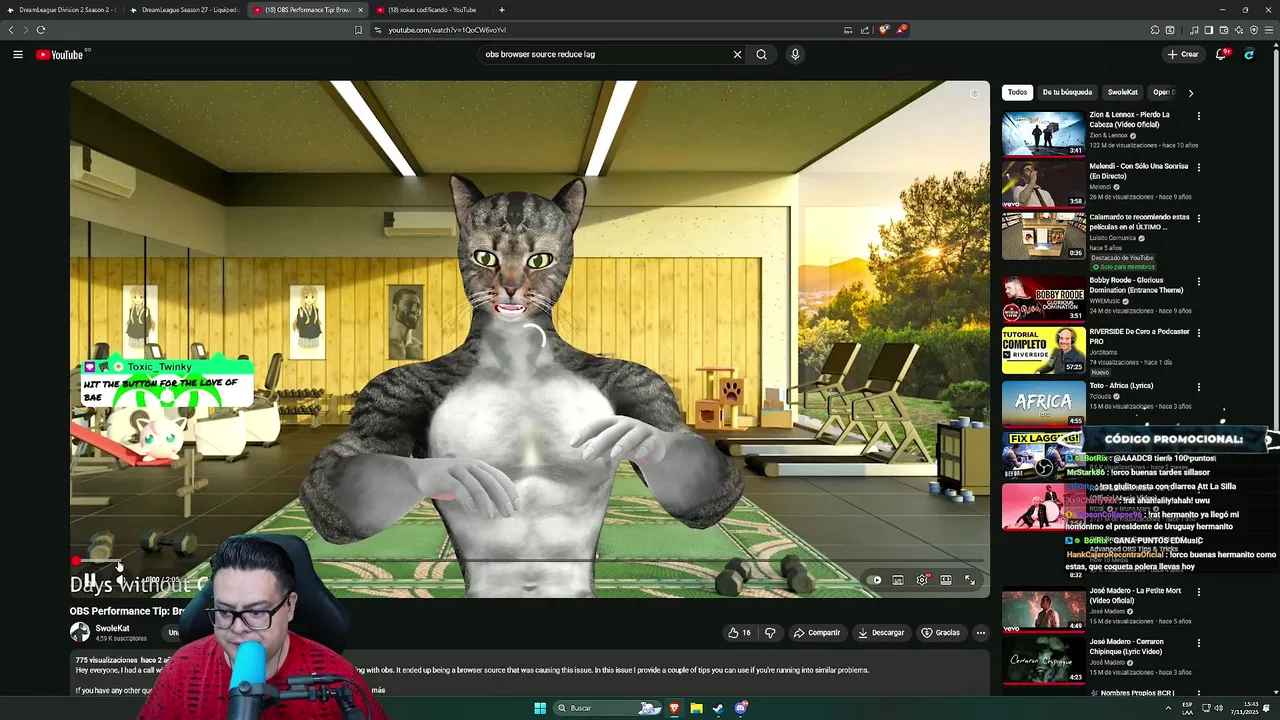Image resolution: width=1280 pixels, height=720 pixels.
Task: Play Zion & Lennox Pierdo La Cabeza thumbnail
Action: [1043, 133]
